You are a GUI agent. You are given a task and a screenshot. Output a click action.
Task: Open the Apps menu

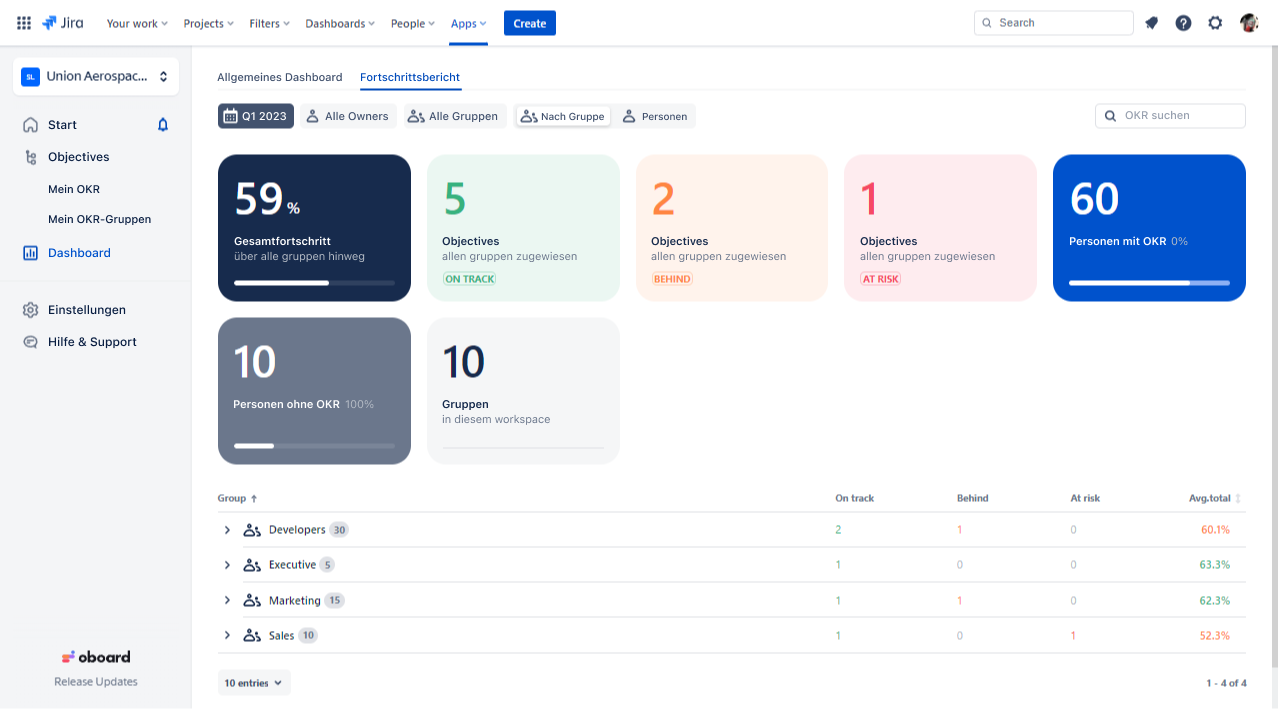coord(468,23)
